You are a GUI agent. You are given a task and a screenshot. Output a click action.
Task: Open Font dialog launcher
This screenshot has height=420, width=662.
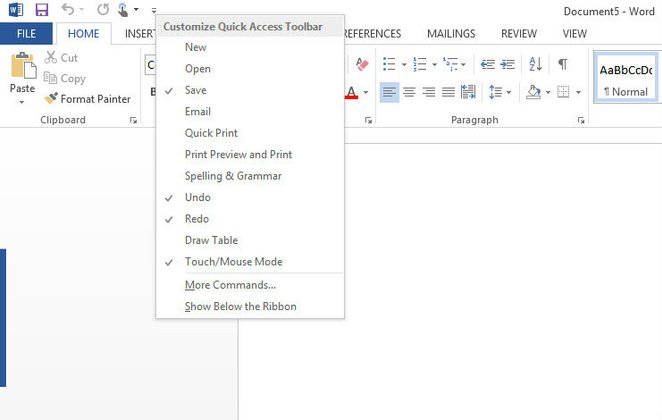point(368,121)
